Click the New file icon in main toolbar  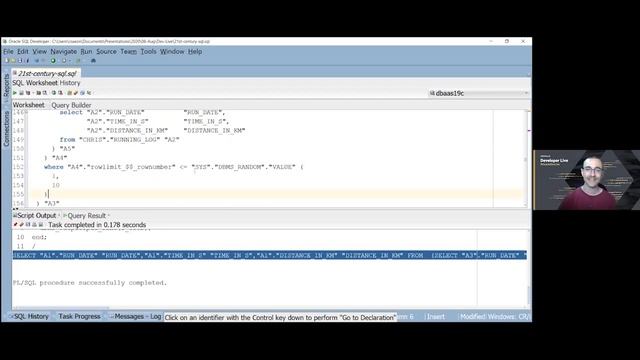point(6,60)
